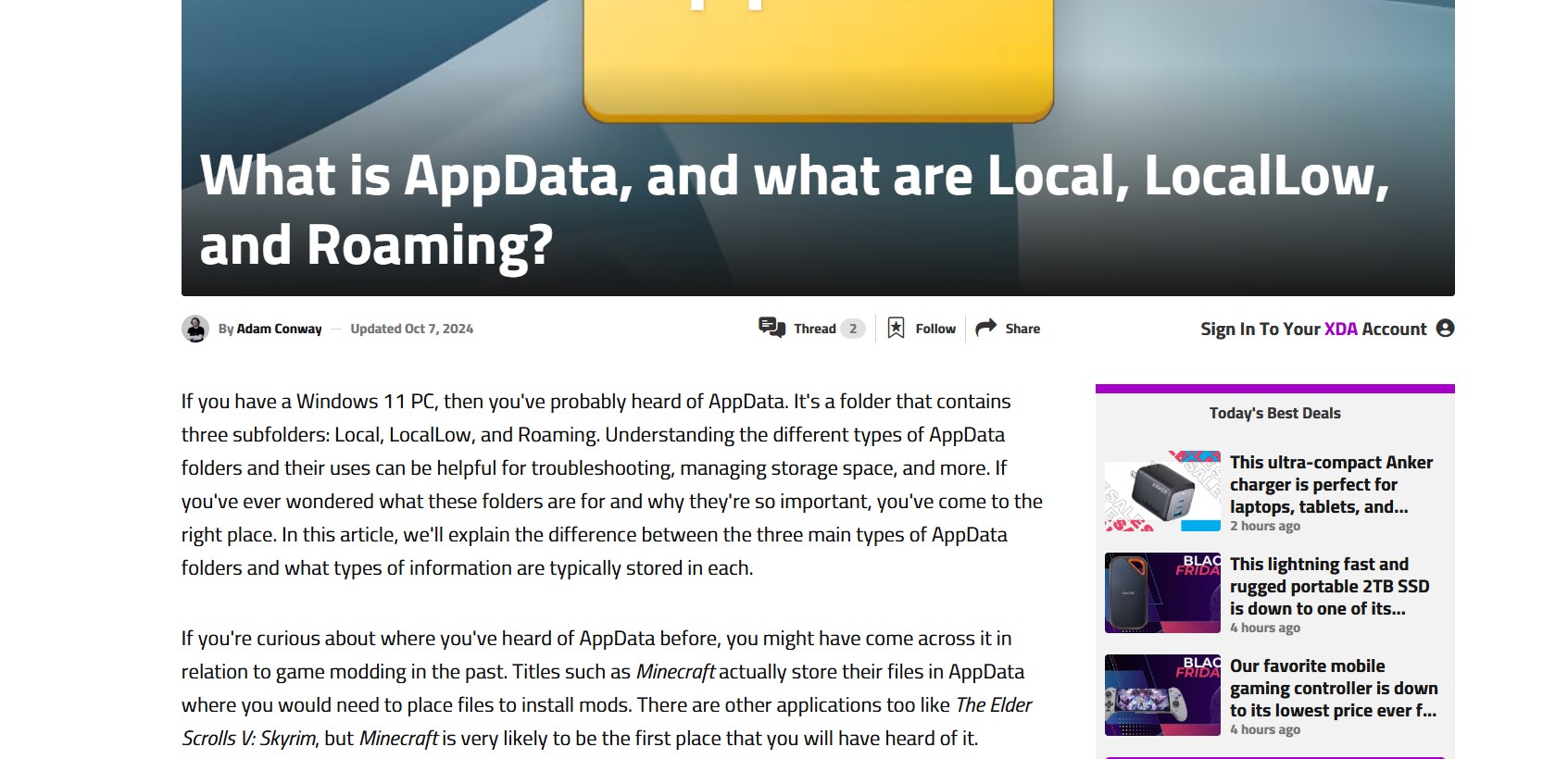The height and width of the screenshot is (759, 1568).
Task: Open the Anker charger deal thumbnail
Action: (1162, 491)
